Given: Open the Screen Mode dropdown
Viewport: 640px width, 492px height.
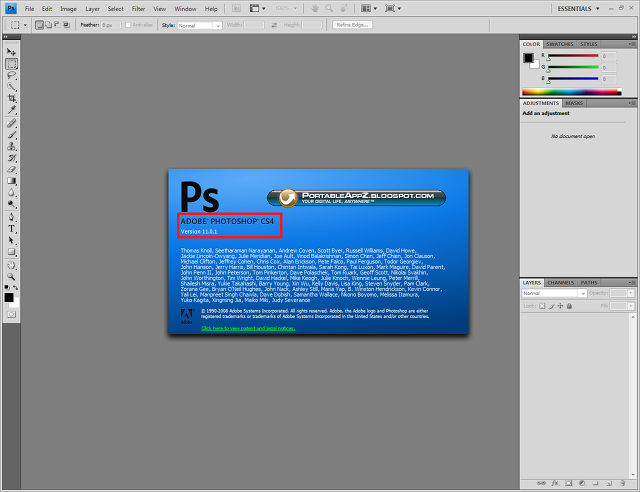Looking at the screenshot, I should click(393, 8).
